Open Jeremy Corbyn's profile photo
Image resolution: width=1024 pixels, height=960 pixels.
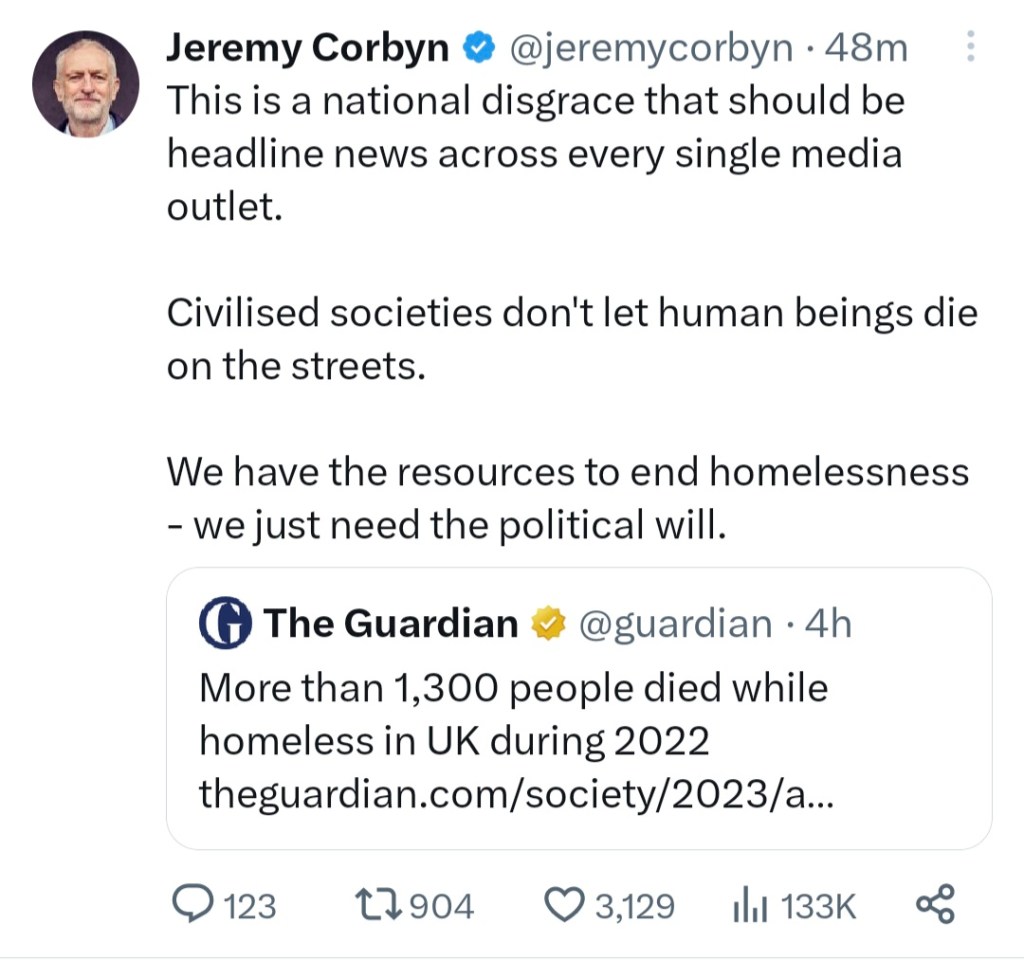pos(84,83)
